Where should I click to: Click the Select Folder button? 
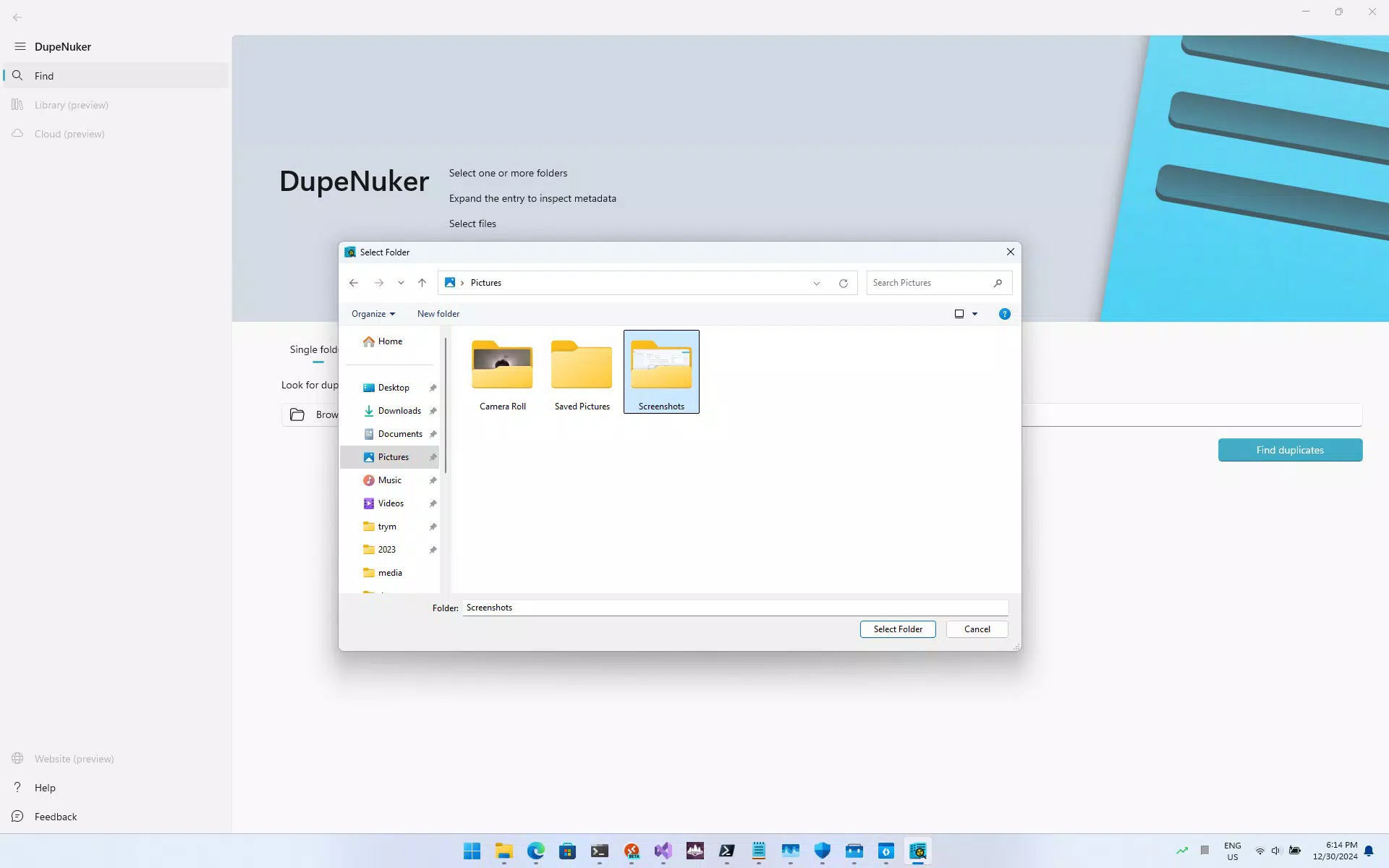click(898, 629)
